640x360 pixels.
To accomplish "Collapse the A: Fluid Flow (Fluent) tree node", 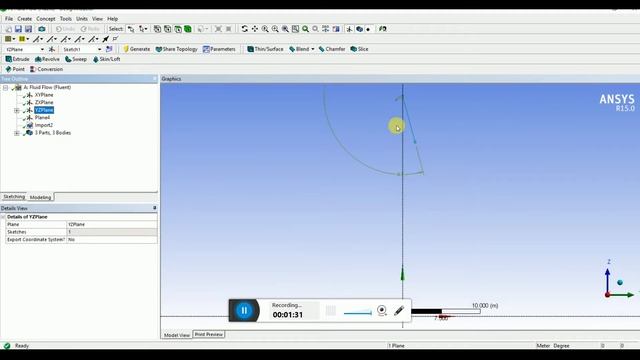I will (x=6, y=87).
